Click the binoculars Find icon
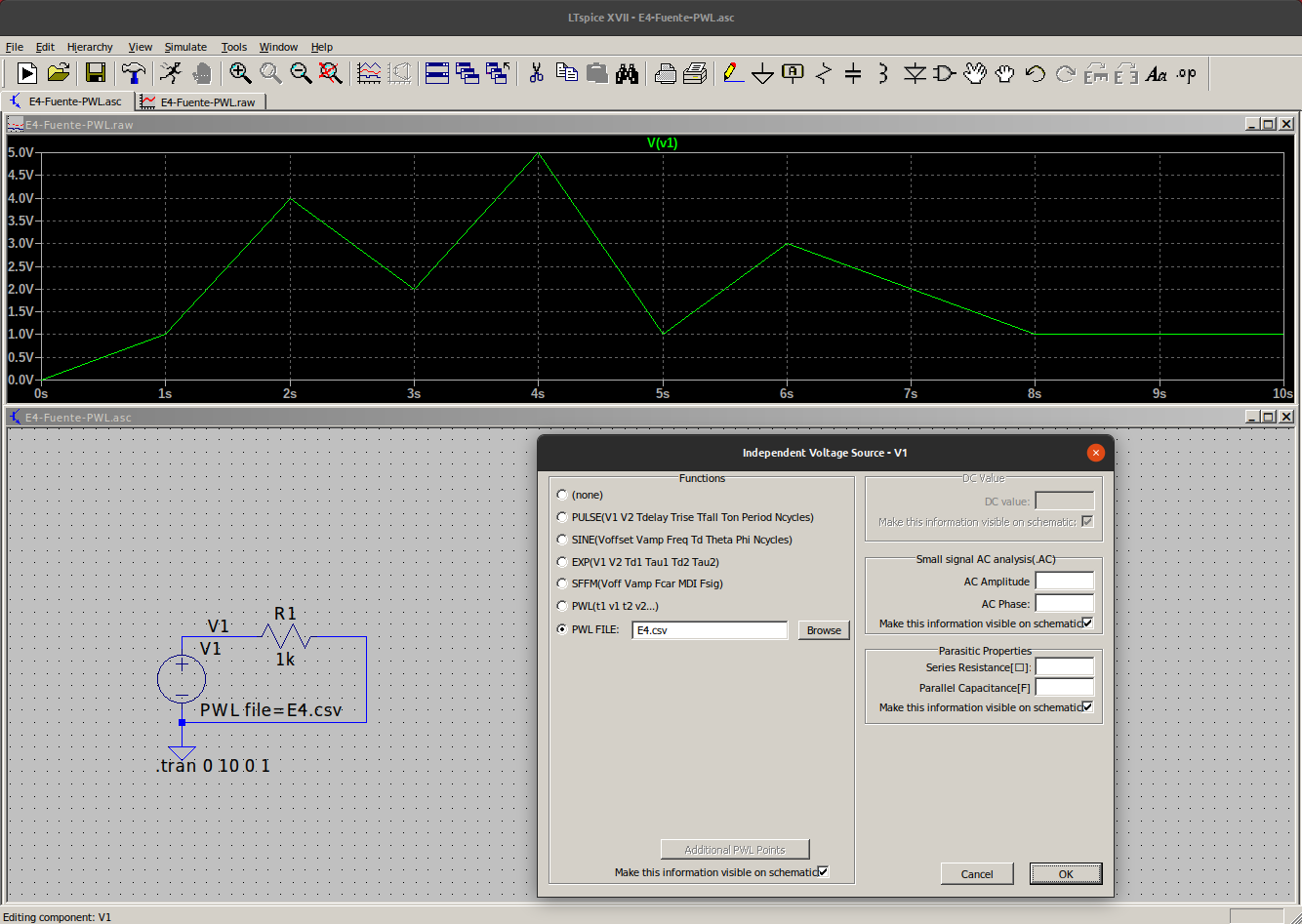The height and width of the screenshot is (924, 1302). point(628,73)
